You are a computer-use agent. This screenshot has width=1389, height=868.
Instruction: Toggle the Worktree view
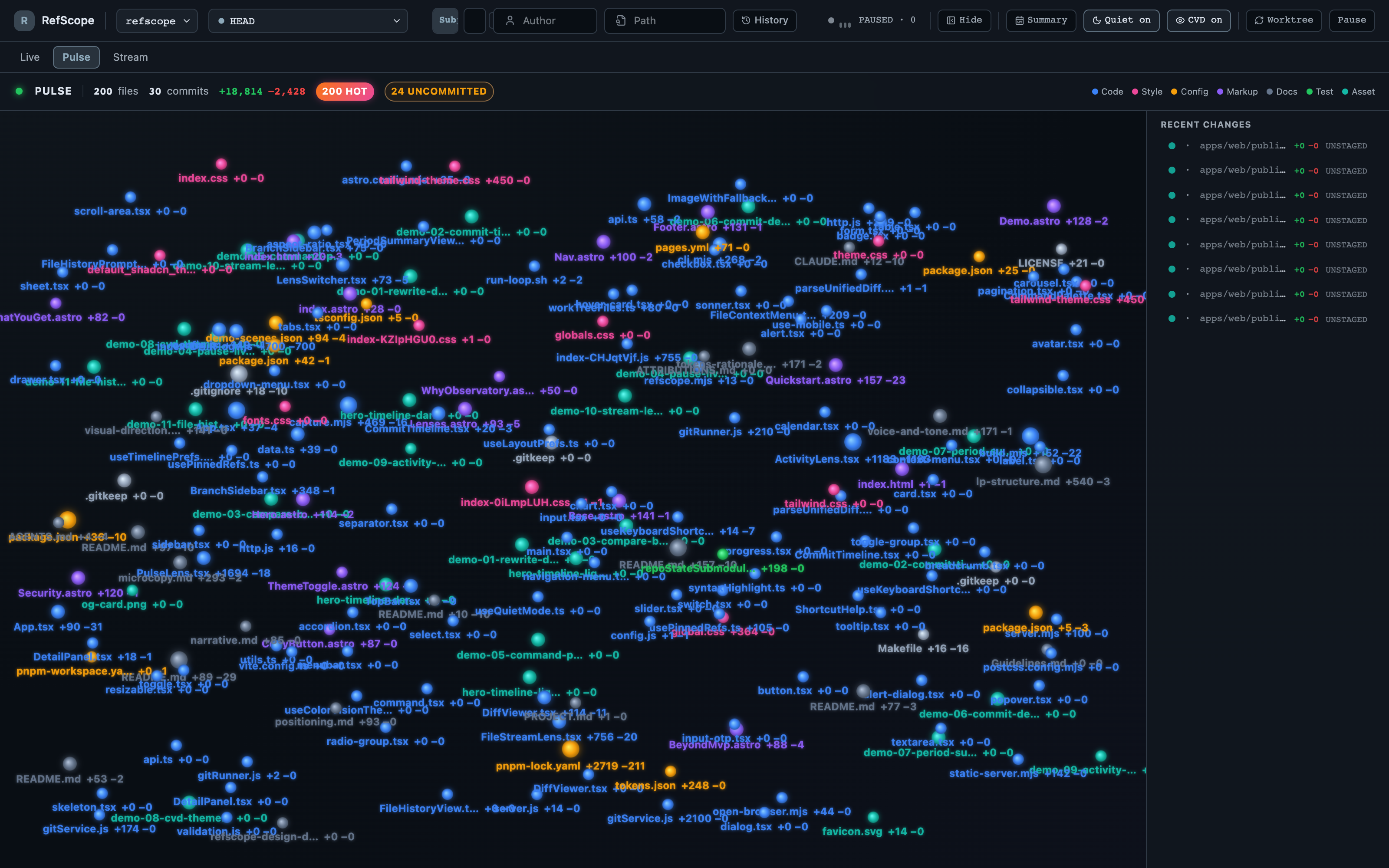pos(1284,21)
